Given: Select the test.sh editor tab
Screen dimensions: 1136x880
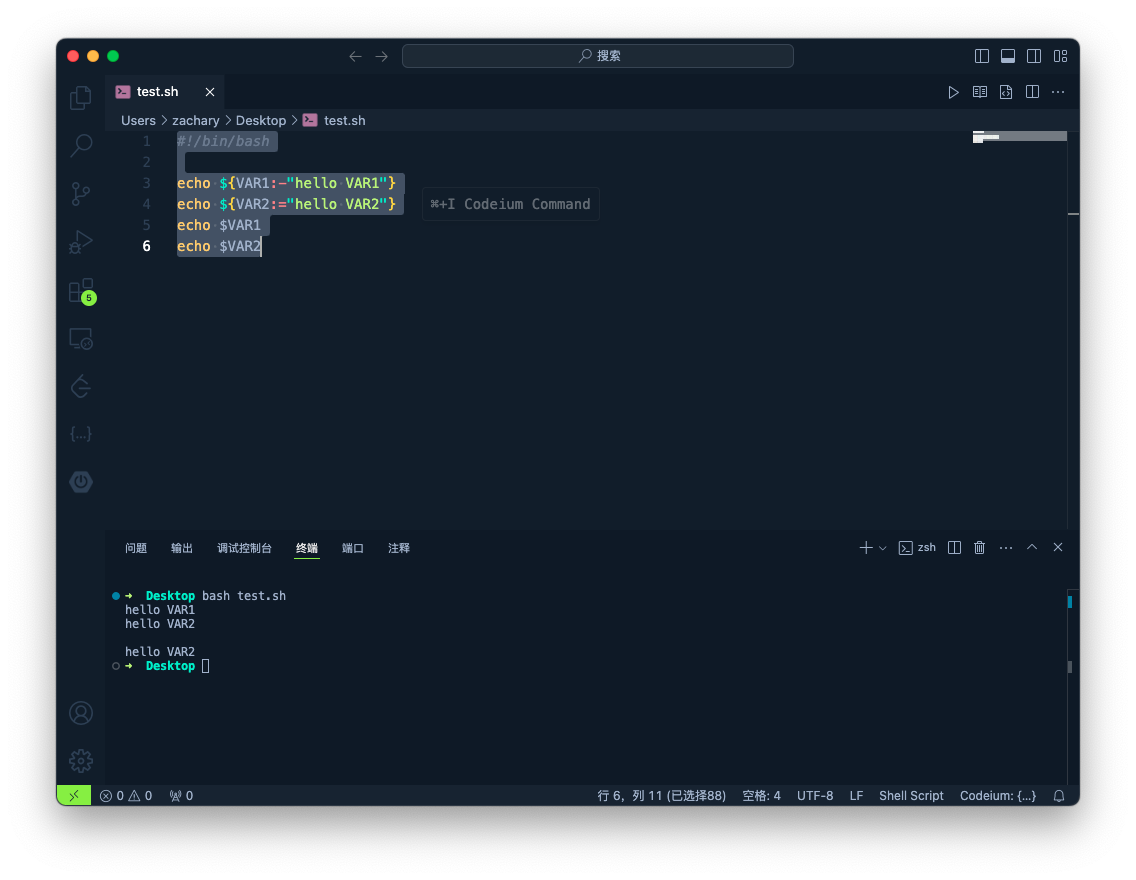Looking at the screenshot, I should (x=164, y=92).
